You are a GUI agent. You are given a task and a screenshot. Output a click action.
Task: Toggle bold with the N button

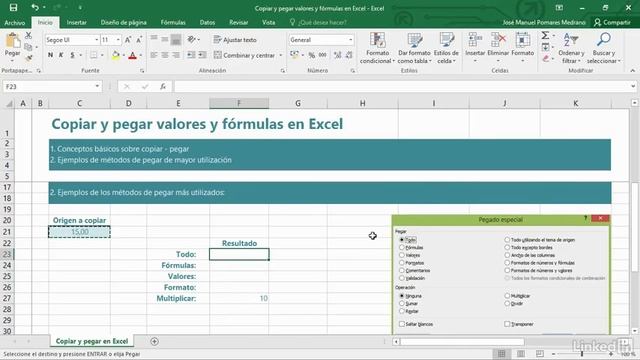50,55
